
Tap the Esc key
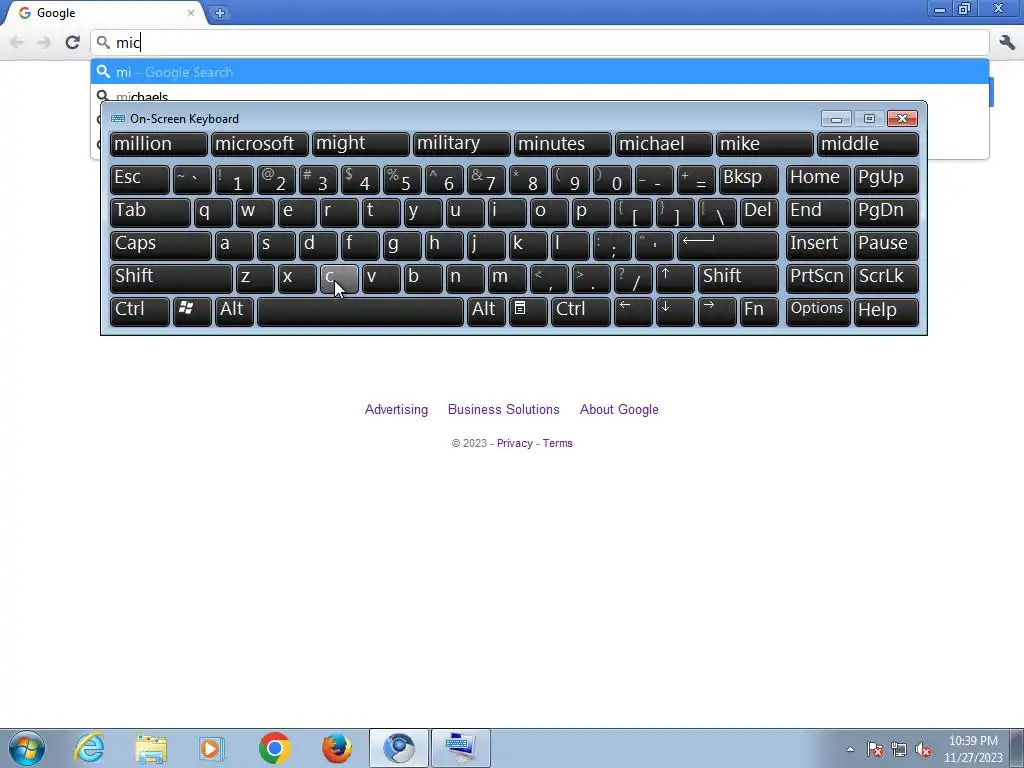[x=140, y=180]
